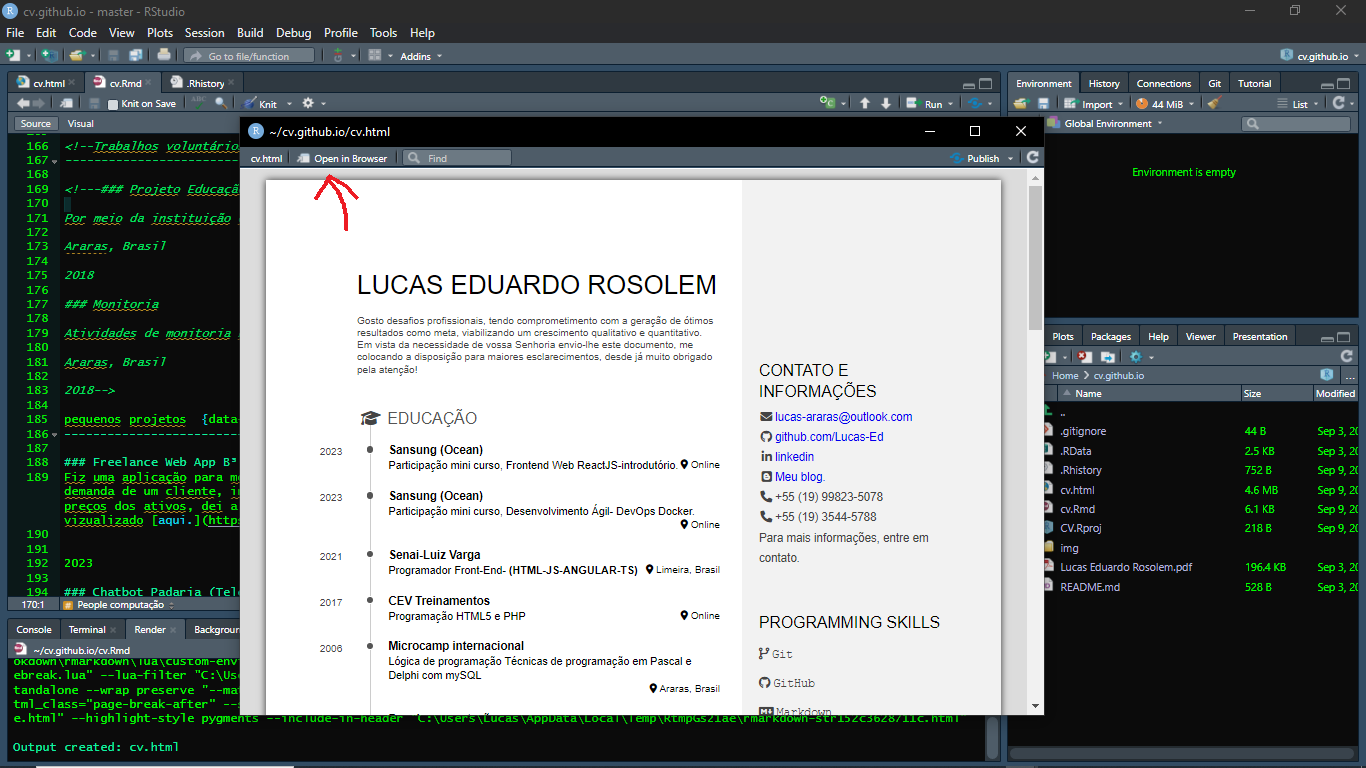Click the Find/Replace magnifier in editor toolbar
This screenshot has height=768, width=1366.
point(221,103)
